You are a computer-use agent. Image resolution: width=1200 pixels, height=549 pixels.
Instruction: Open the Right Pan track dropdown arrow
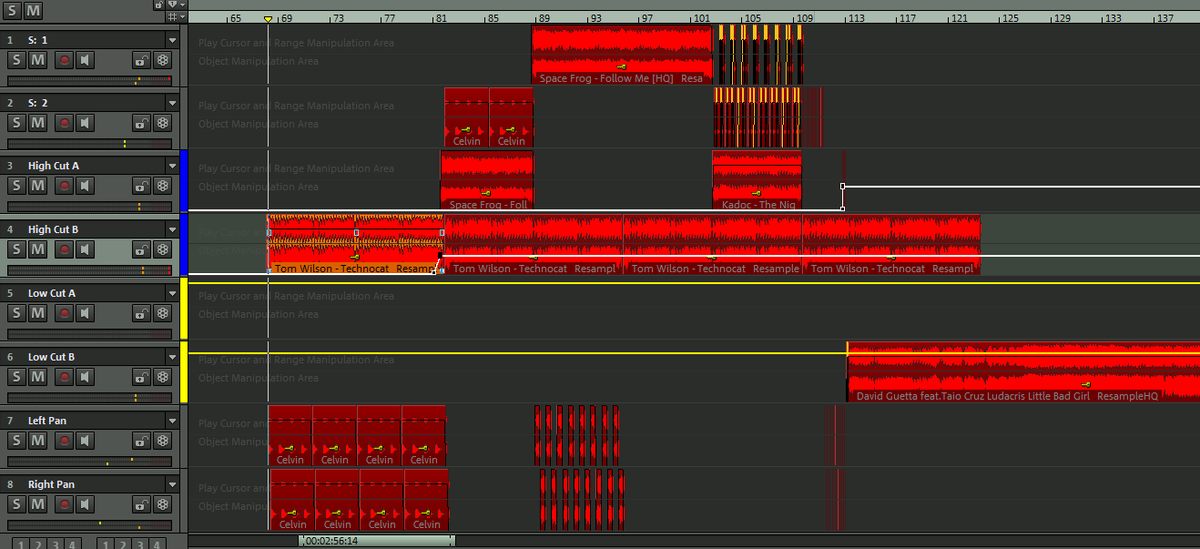click(x=172, y=484)
